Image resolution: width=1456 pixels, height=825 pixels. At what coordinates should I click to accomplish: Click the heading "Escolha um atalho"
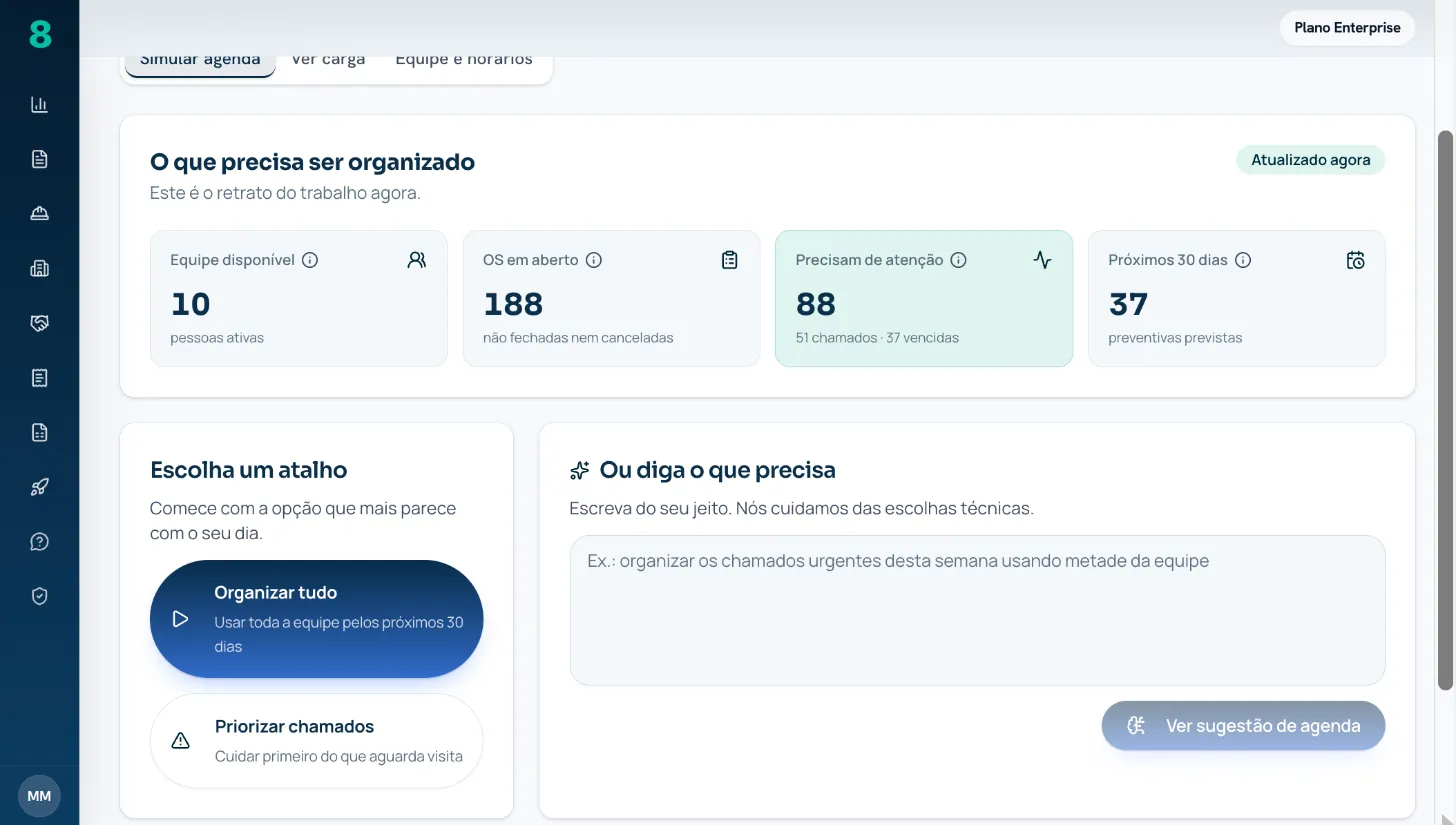[x=248, y=470]
